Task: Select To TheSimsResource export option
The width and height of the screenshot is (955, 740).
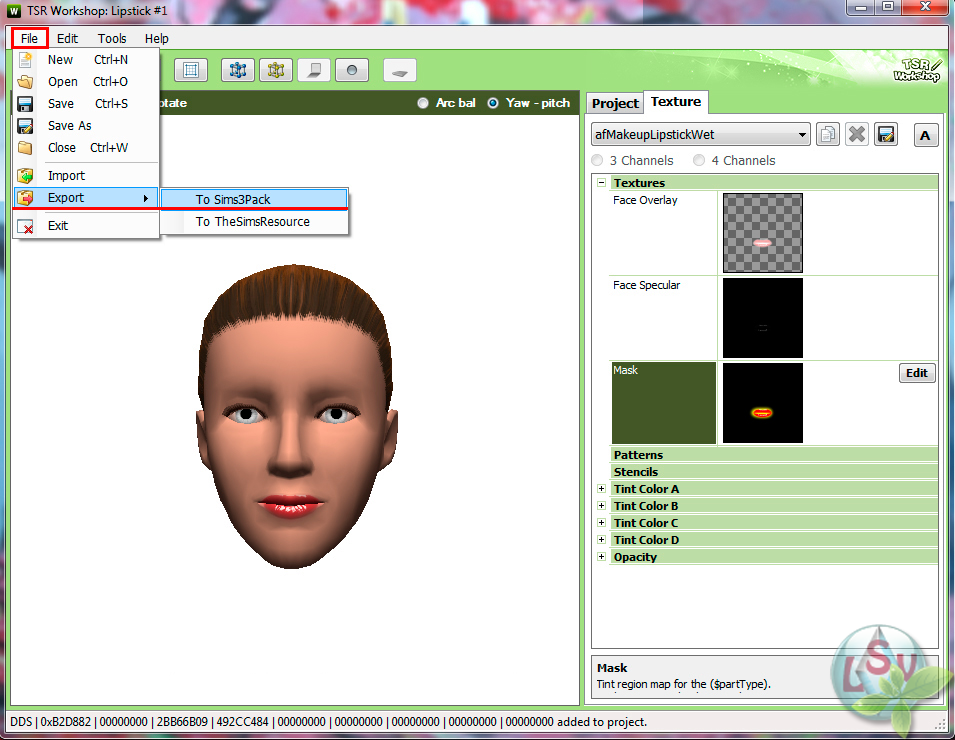Action: point(254,222)
